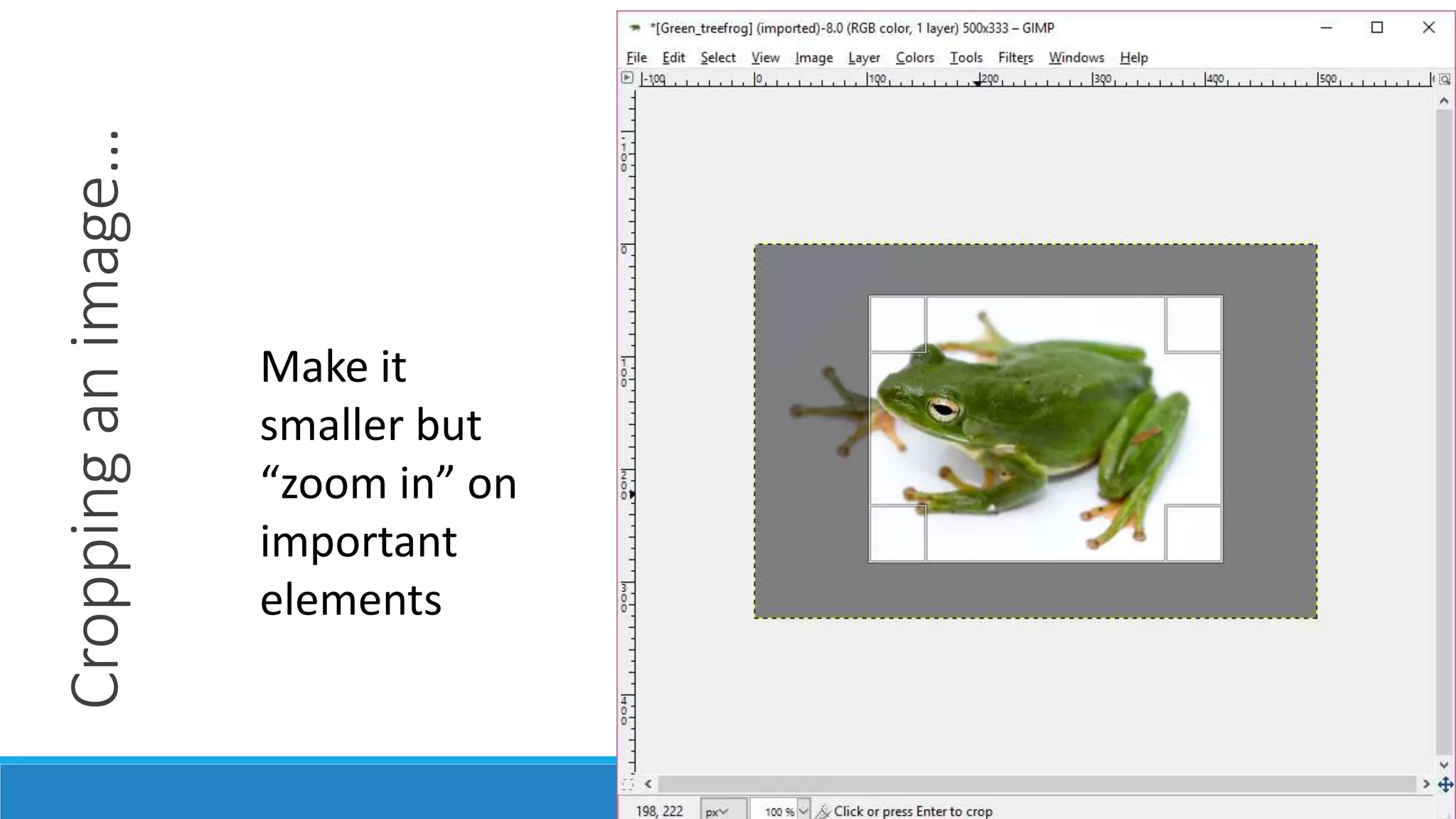Click the vertical scrollbar up arrow
Screen dimensions: 1456x819
pos(1444,101)
